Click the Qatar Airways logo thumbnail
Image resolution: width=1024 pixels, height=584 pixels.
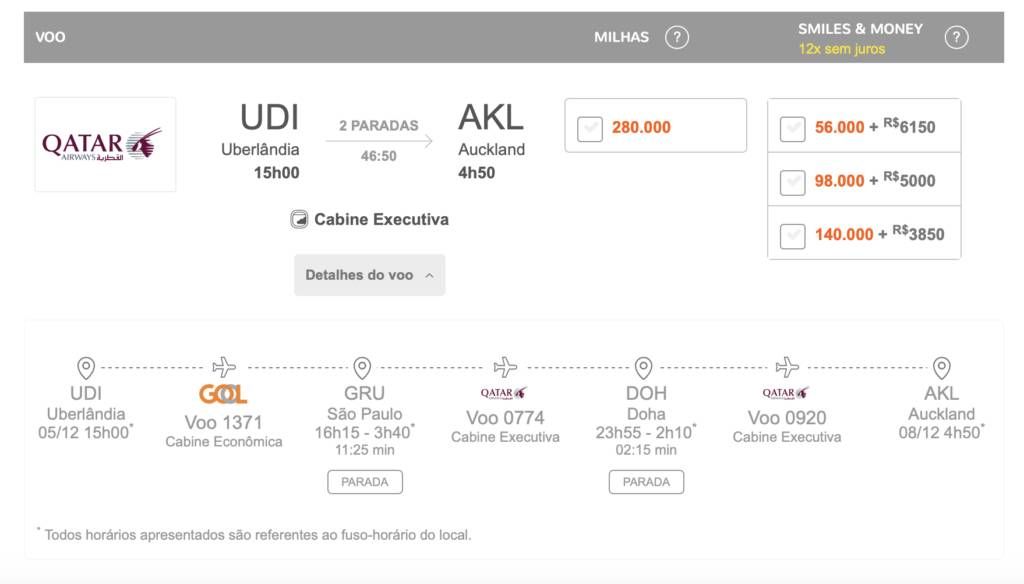[105, 144]
